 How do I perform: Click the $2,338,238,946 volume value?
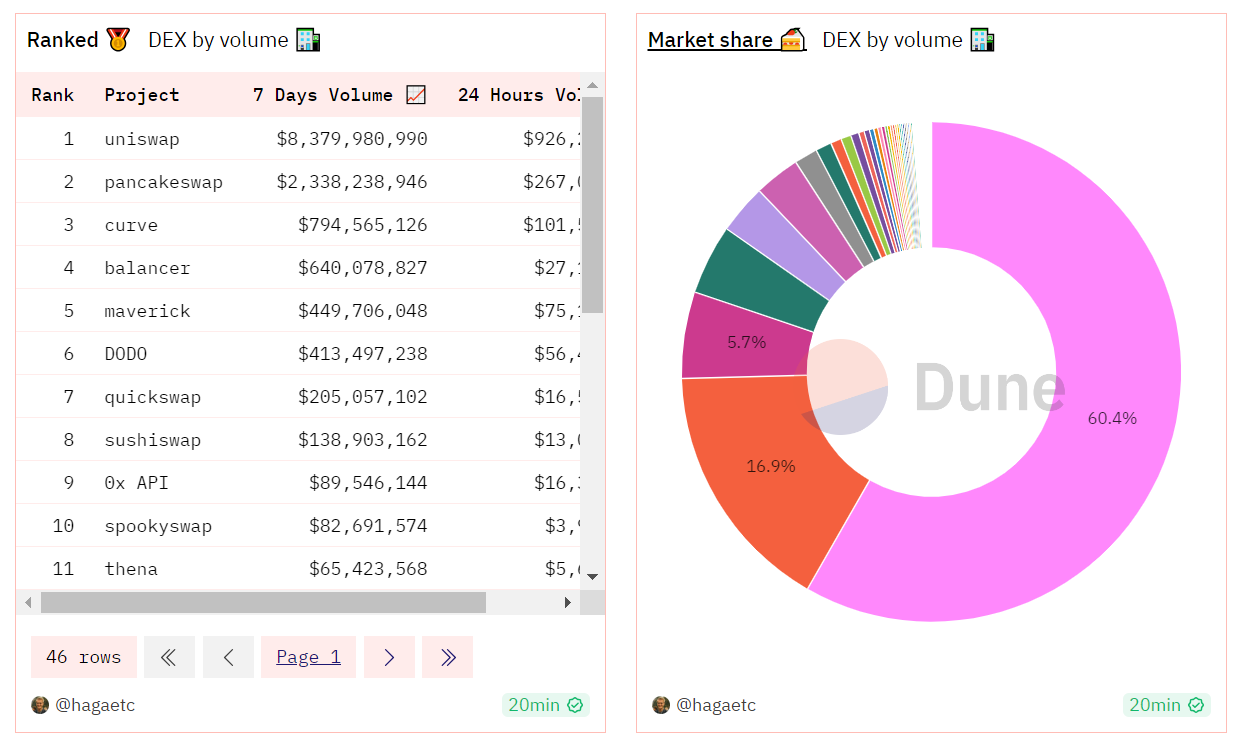[x=352, y=182]
